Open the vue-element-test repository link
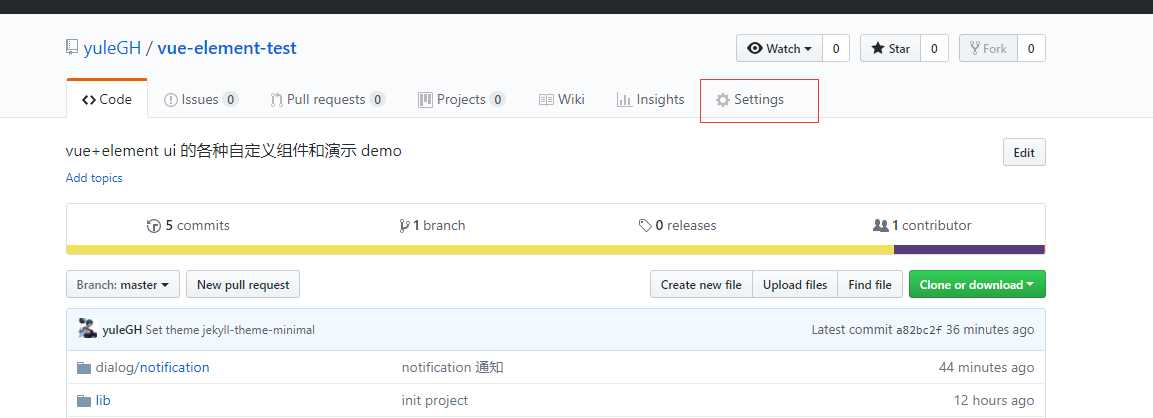This screenshot has width=1153, height=418. click(226, 49)
